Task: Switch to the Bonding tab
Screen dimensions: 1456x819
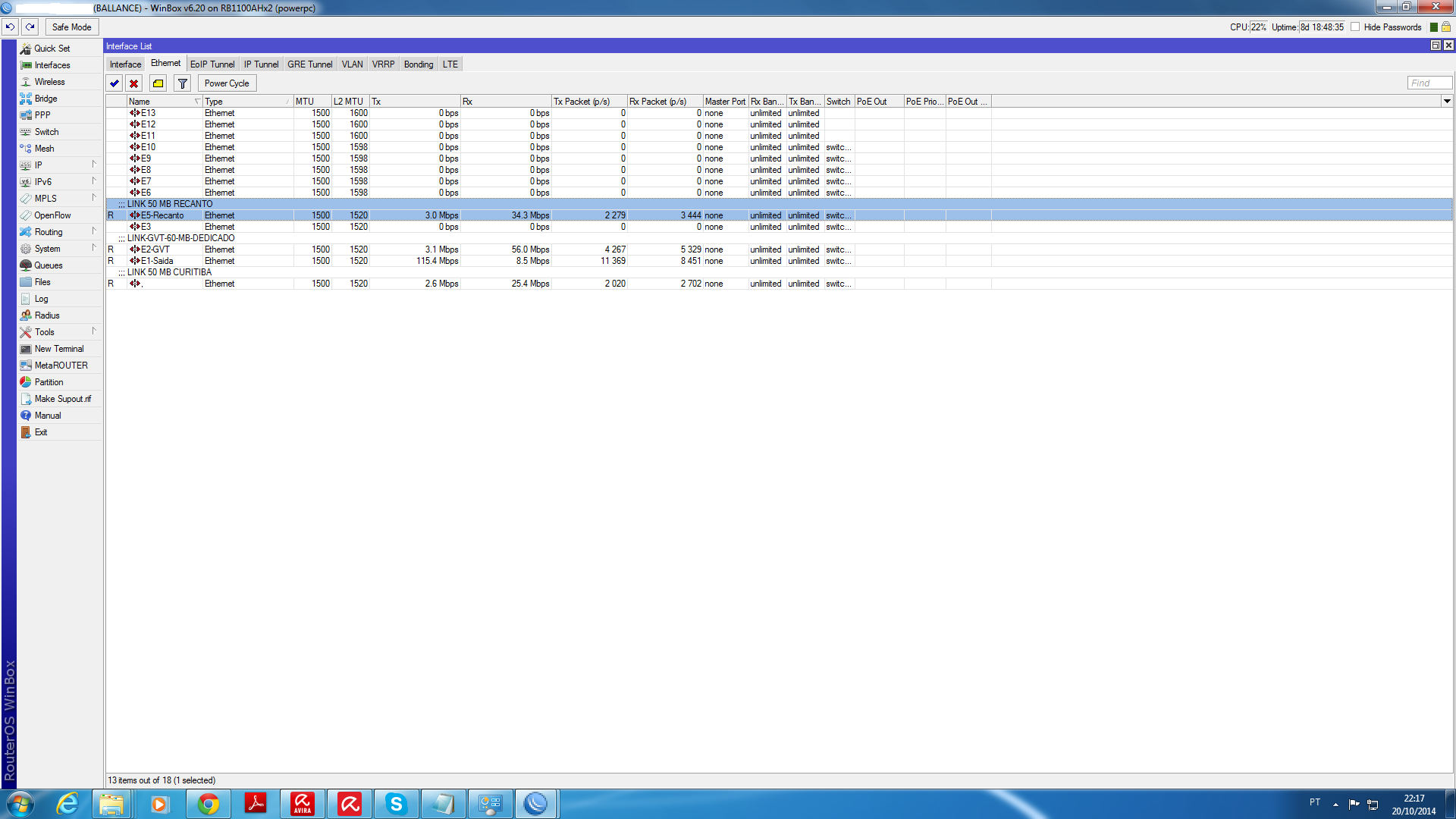Action: [x=419, y=64]
